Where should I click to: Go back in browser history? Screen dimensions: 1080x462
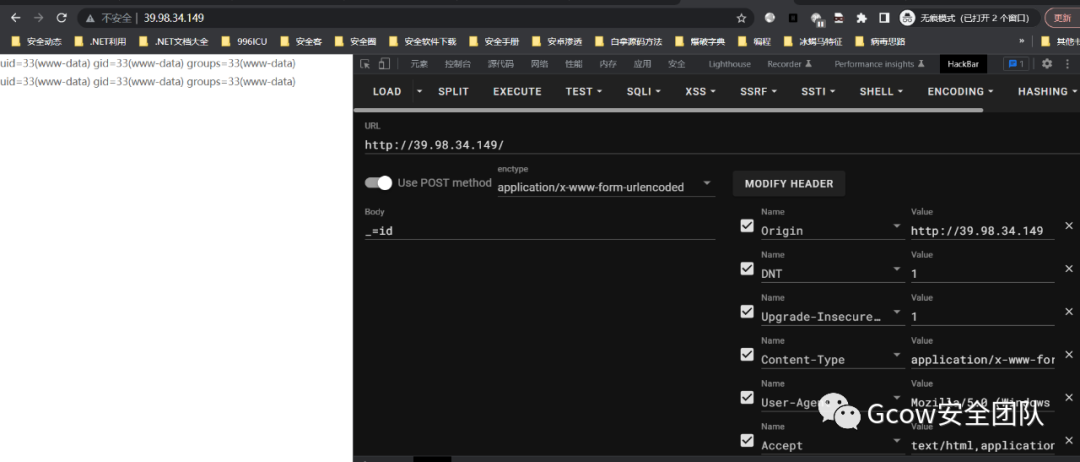pyautogui.click(x=16, y=18)
